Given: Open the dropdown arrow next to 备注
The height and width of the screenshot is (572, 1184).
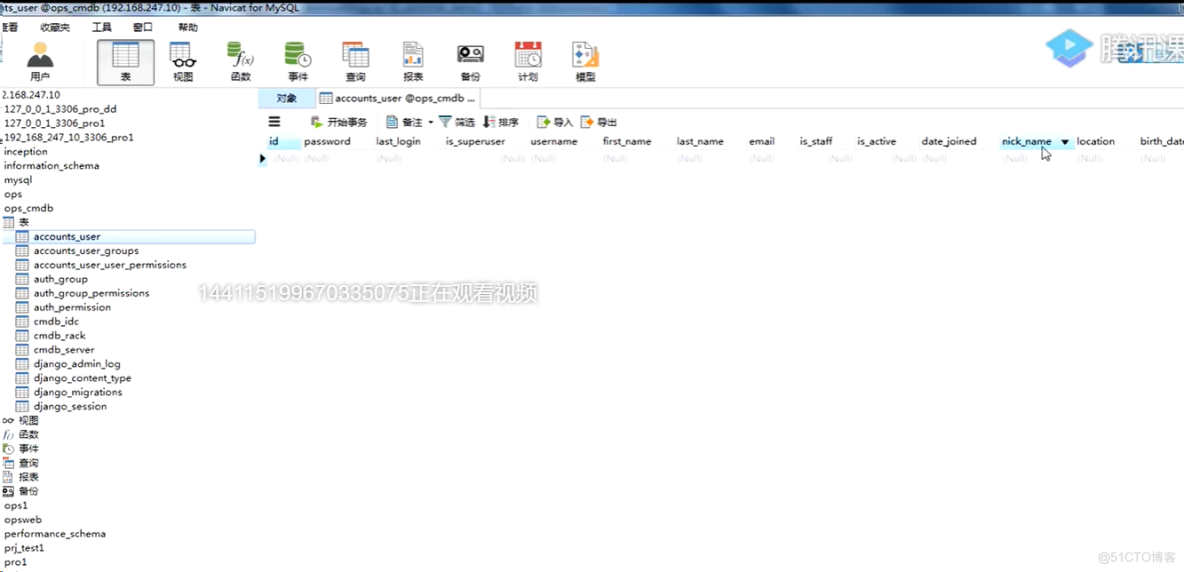Looking at the screenshot, I should click(x=430, y=122).
